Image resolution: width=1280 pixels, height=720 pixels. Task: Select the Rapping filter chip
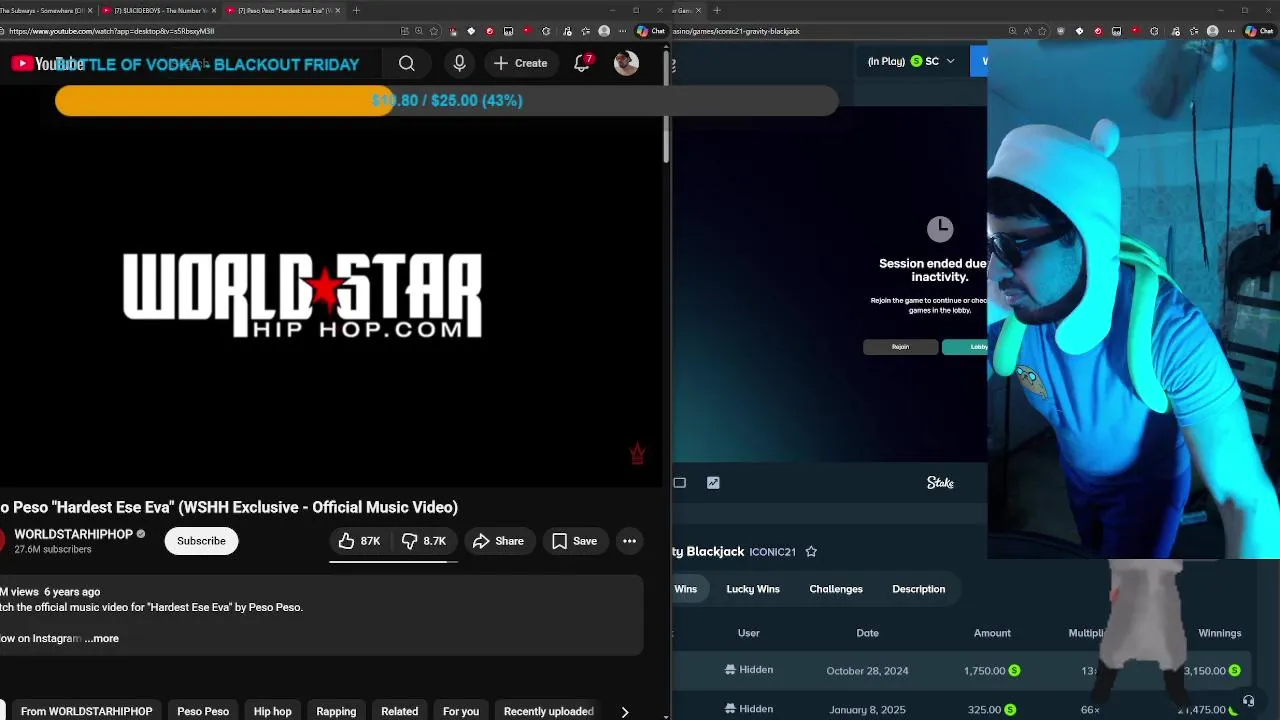pyautogui.click(x=336, y=711)
